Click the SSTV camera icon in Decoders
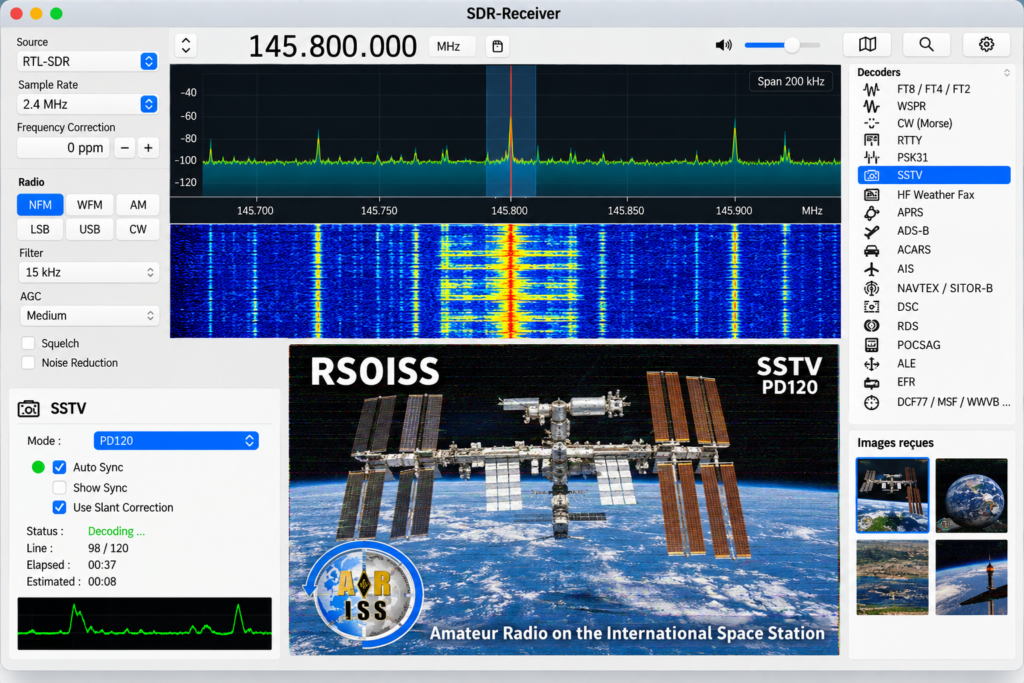 point(871,175)
